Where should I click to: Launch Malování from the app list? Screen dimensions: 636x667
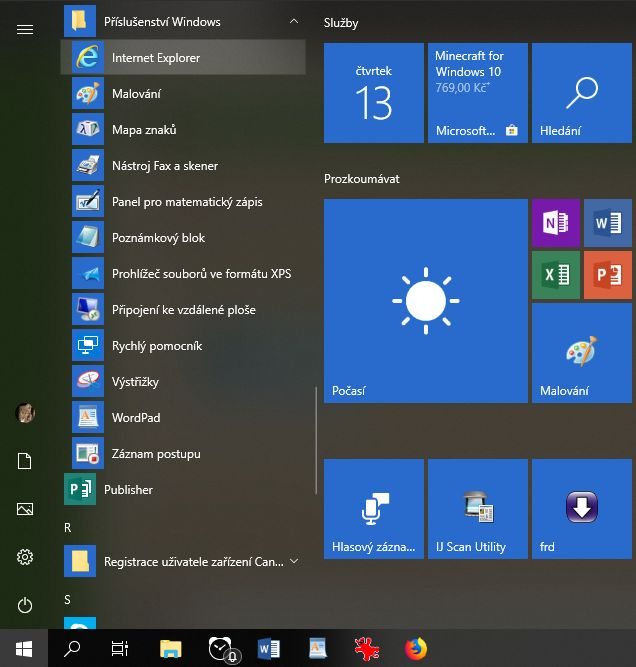[x=183, y=94]
